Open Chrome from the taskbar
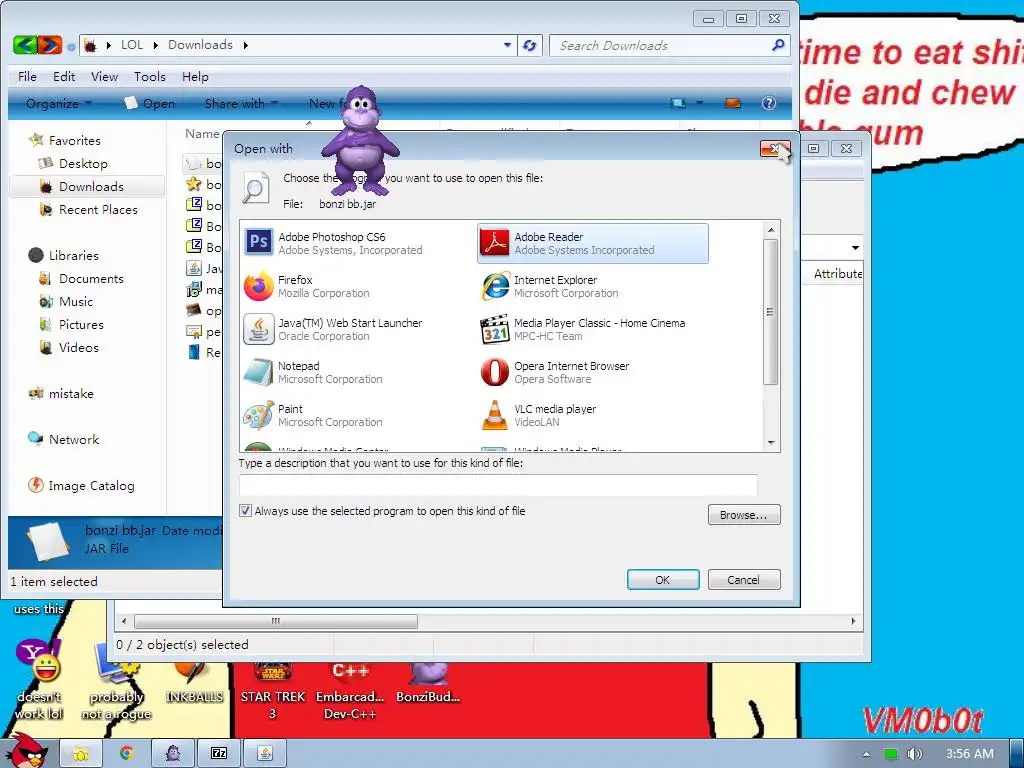The image size is (1024, 768). point(126,754)
